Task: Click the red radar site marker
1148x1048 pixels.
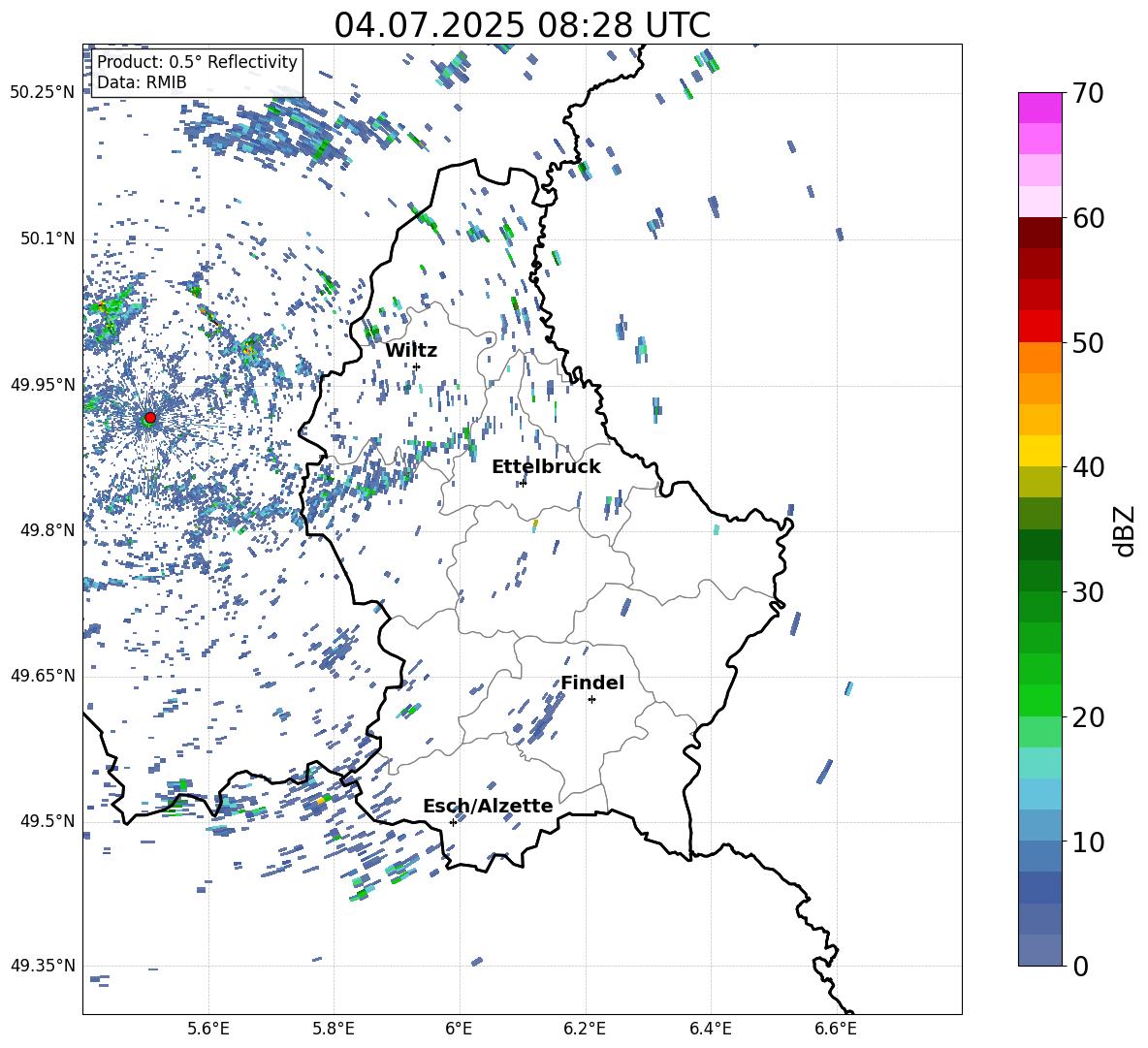Action: click(150, 418)
